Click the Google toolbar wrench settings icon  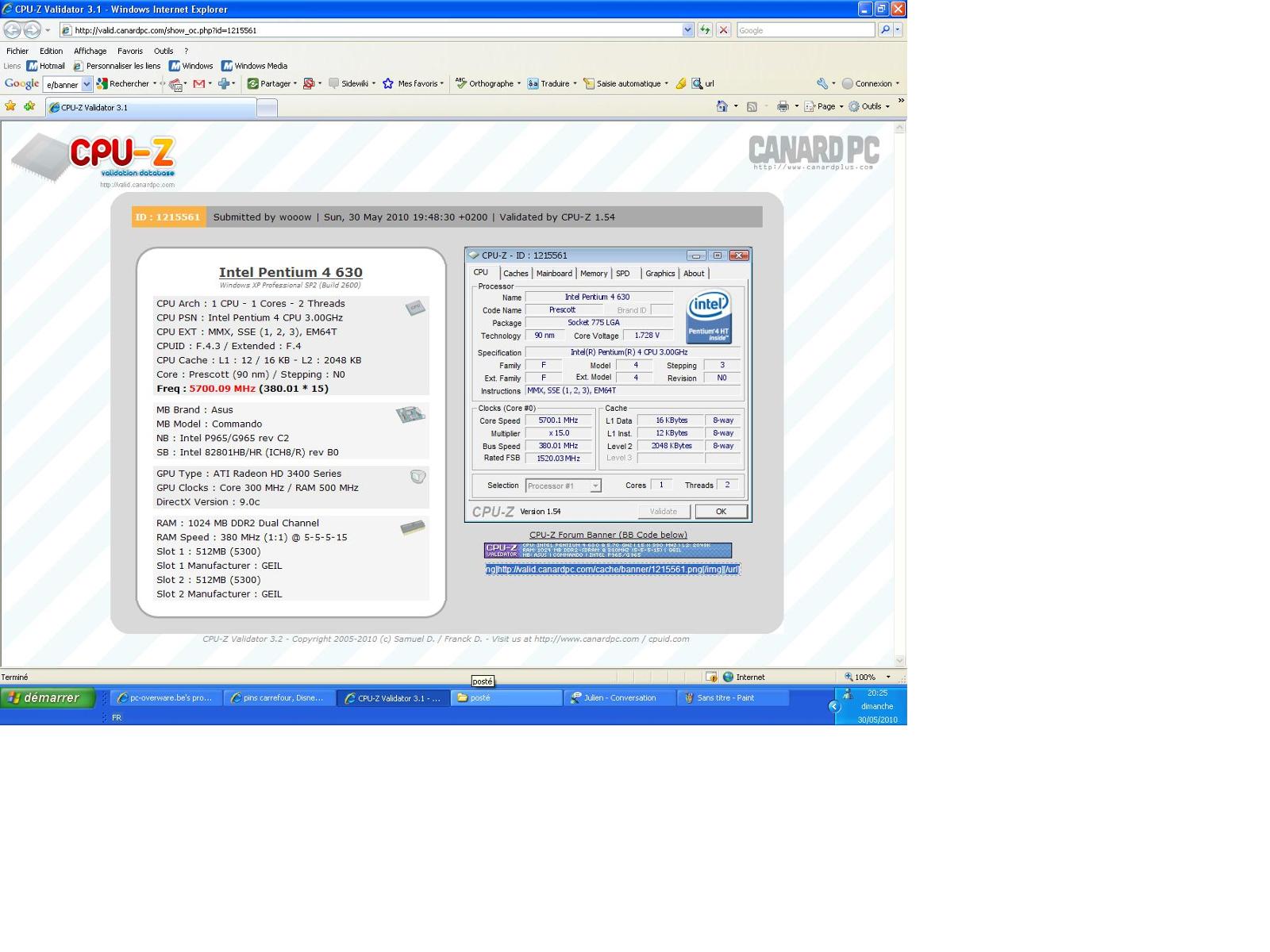[x=822, y=83]
